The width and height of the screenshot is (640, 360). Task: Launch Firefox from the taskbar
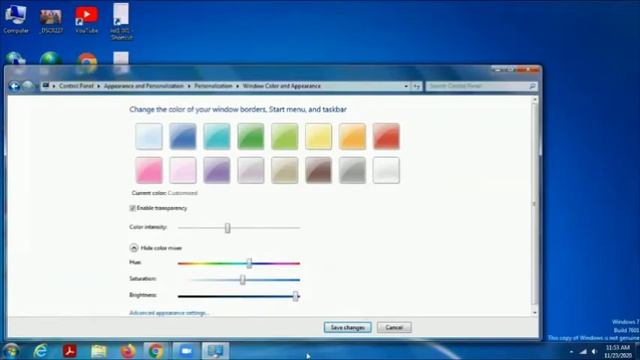pos(127,351)
